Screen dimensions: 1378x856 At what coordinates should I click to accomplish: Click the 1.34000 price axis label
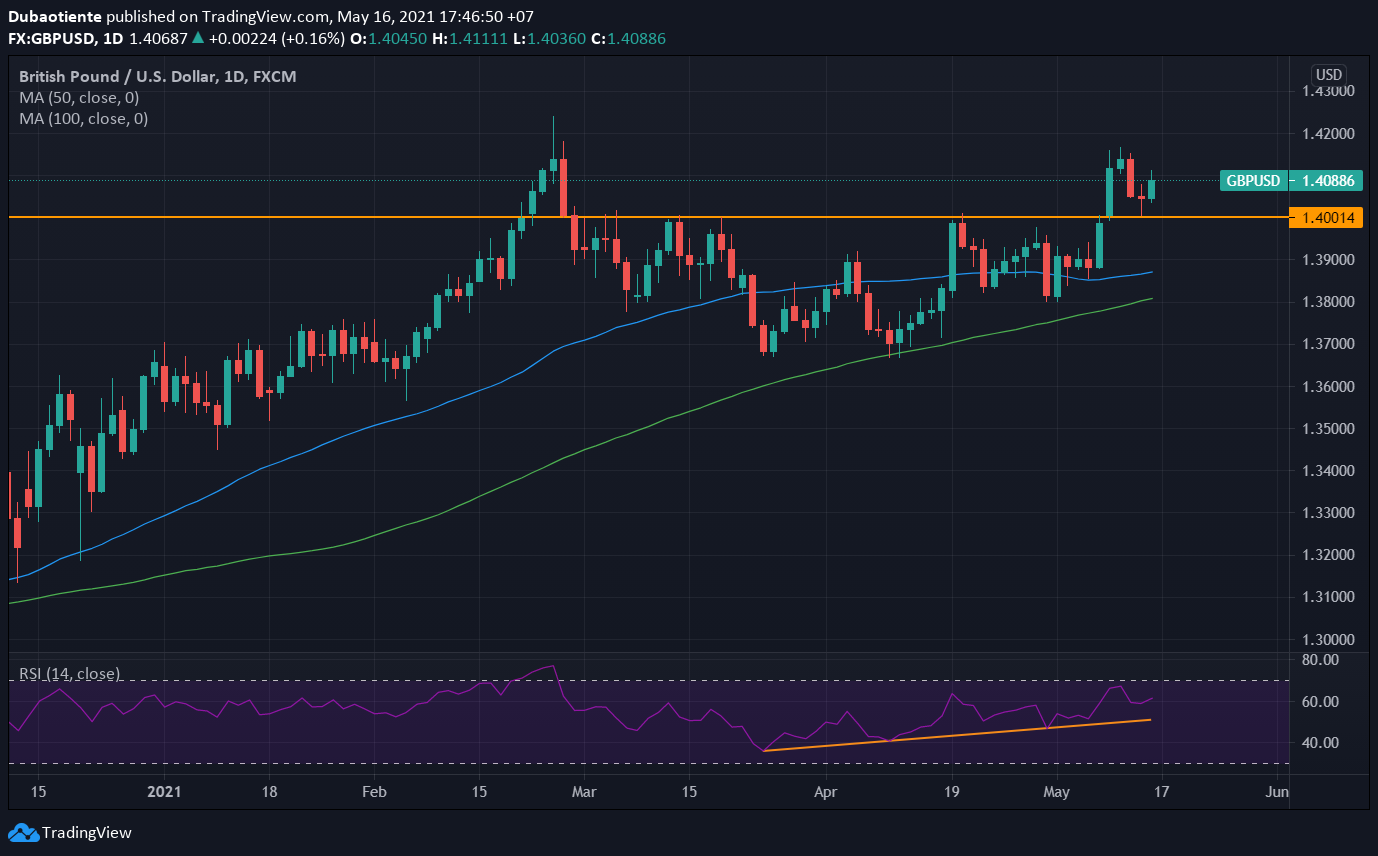[x=1328, y=471]
